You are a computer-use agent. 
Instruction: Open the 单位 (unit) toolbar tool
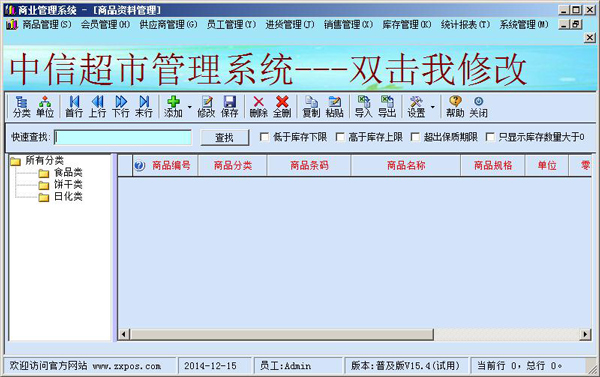point(45,106)
